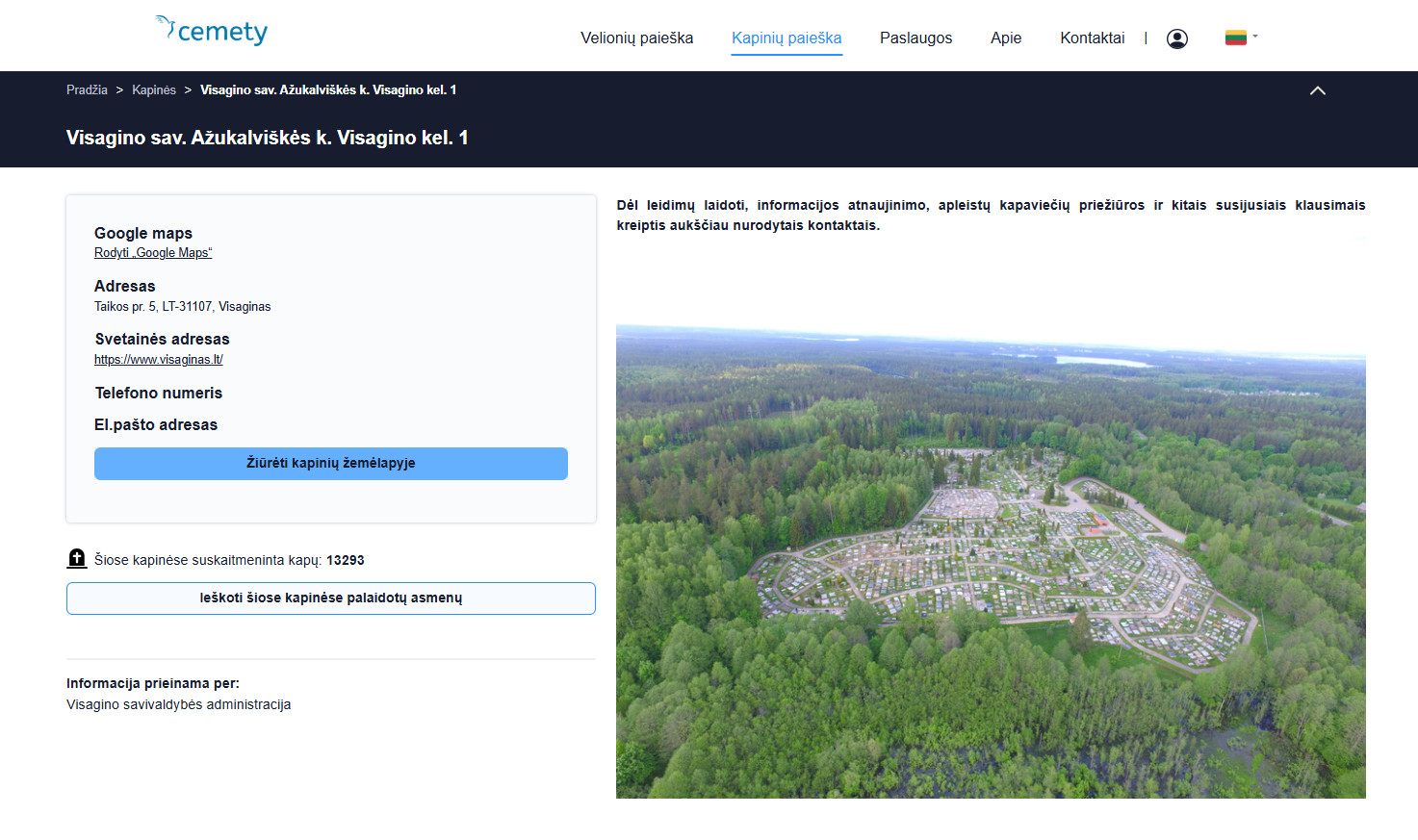Click the Svetainės adresas label
The width and height of the screenshot is (1418, 840).
coord(163,340)
